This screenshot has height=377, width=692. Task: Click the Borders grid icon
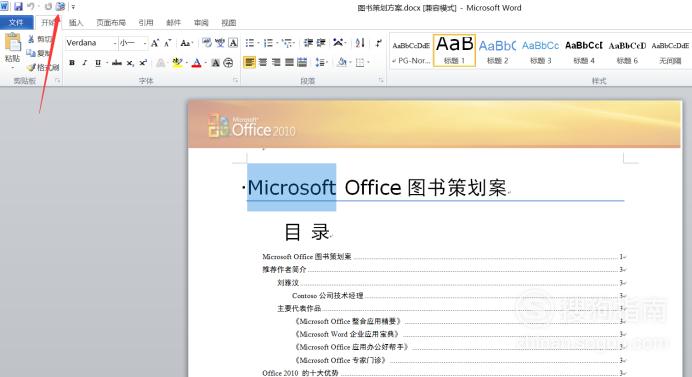360,63
